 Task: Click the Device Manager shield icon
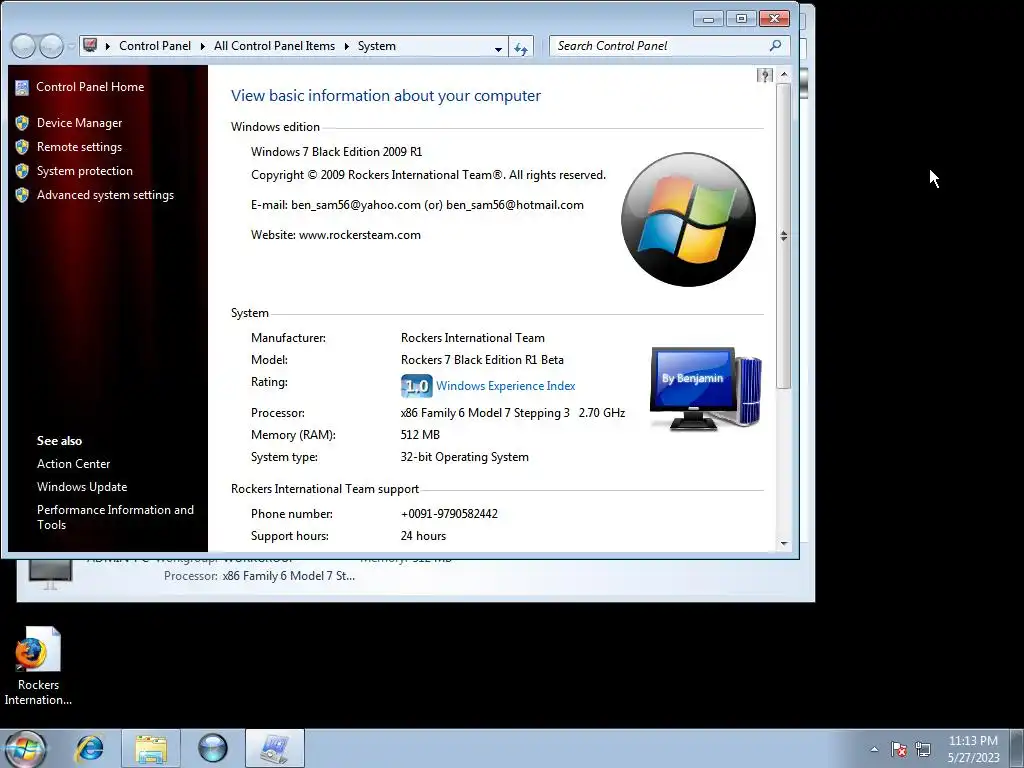(22, 123)
